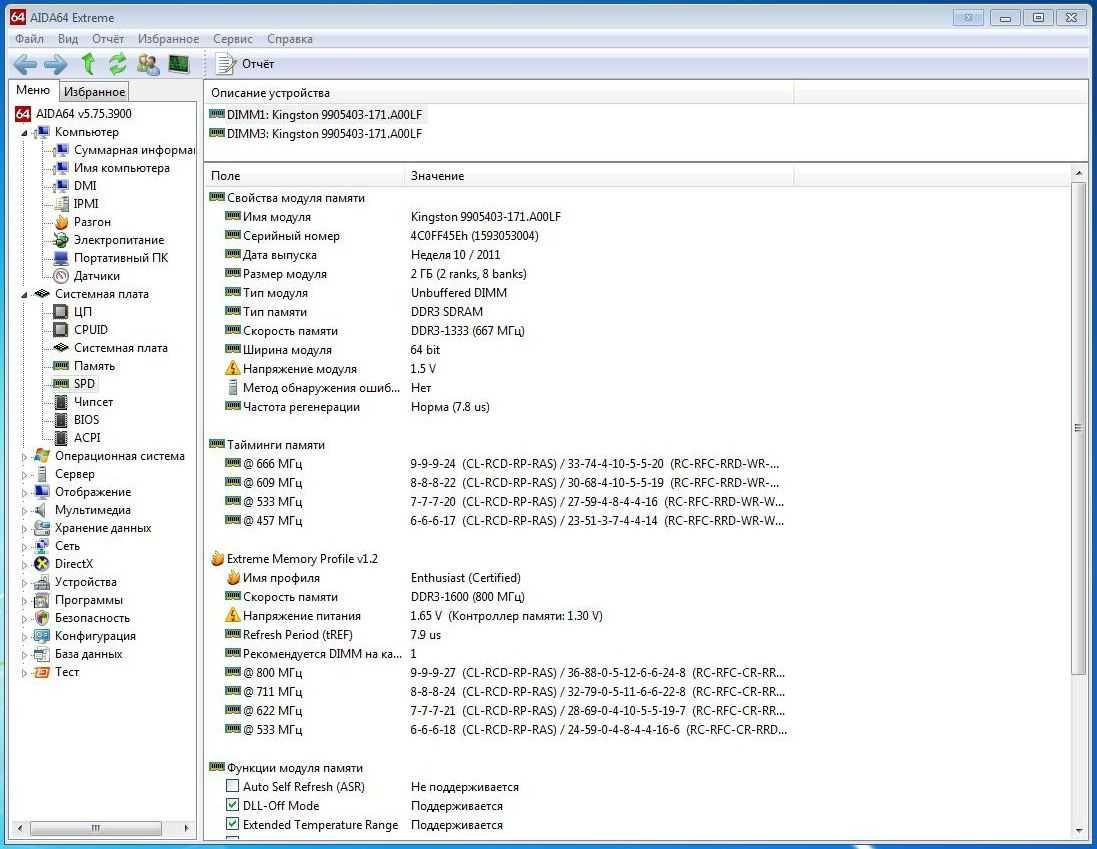Click the sidebar horizontal scrollbar thumb

(x=96, y=828)
